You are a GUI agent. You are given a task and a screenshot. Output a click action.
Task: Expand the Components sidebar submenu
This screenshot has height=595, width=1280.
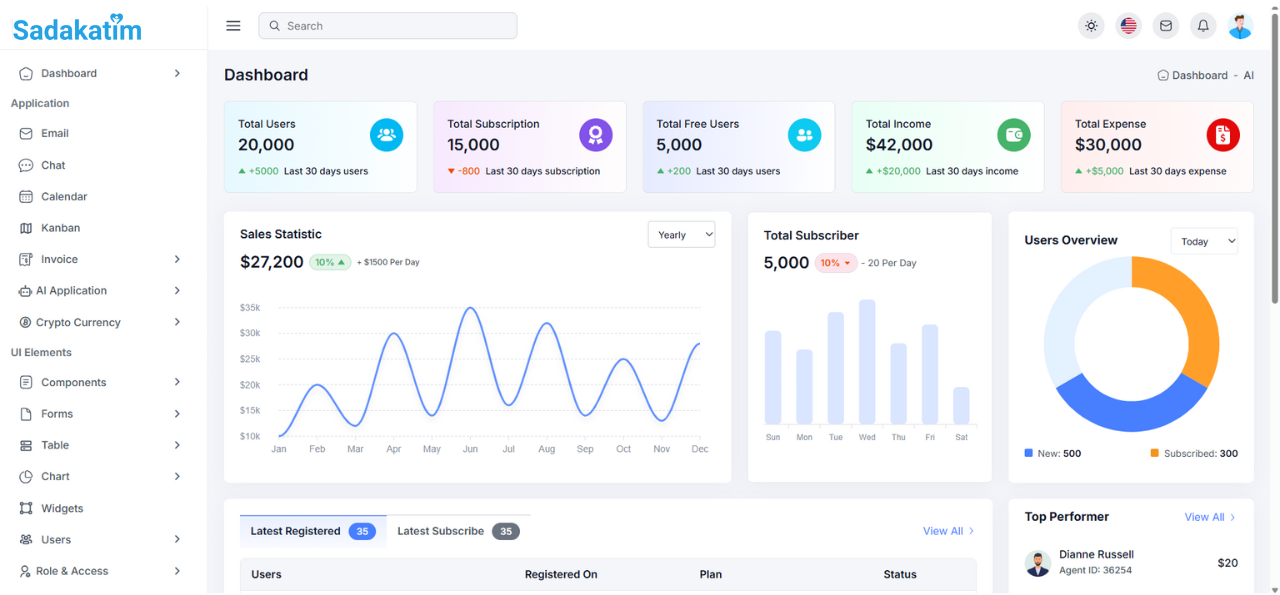tap(98, 382)
